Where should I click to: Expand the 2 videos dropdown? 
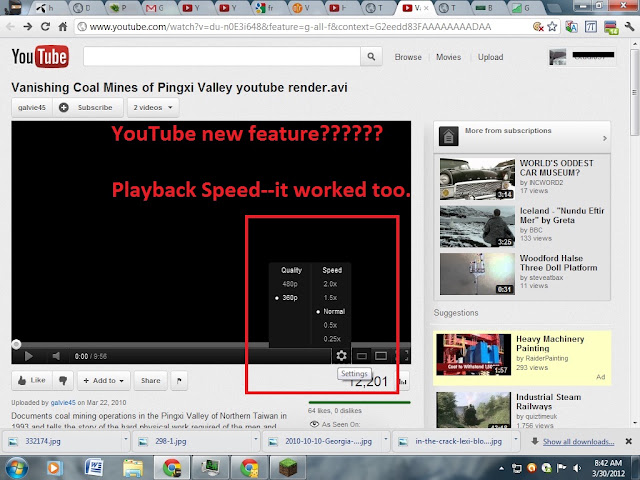click(153, 107)
